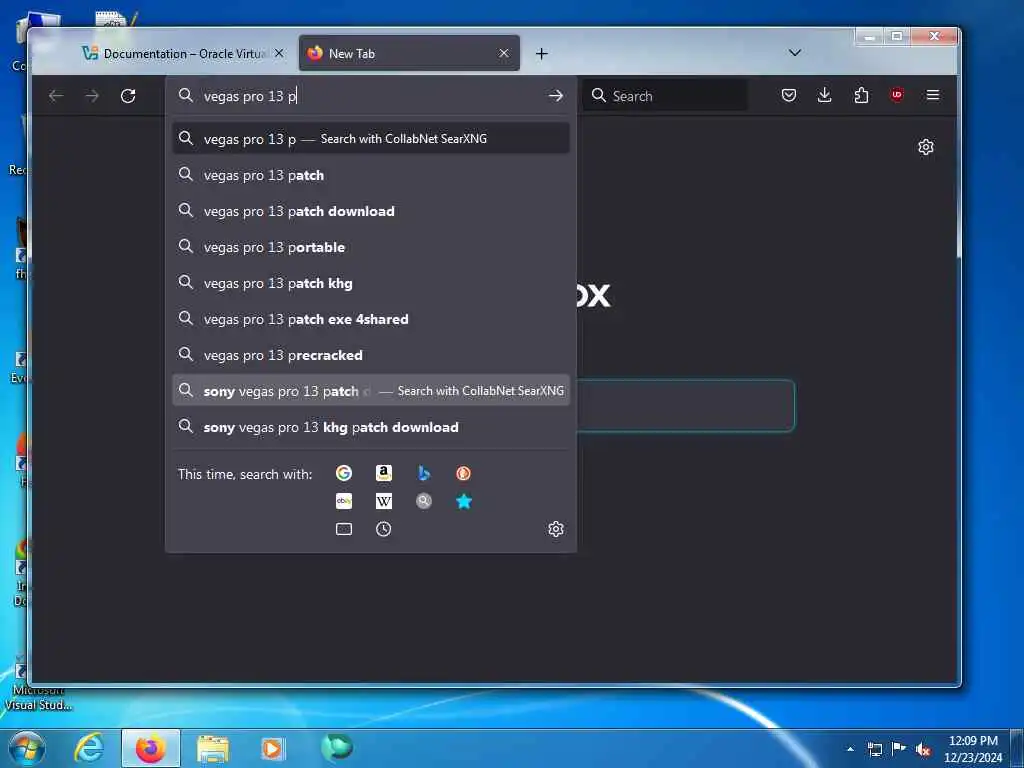Click the New Tab page search field
1024x768 pixels.
[x=686, y=406]
